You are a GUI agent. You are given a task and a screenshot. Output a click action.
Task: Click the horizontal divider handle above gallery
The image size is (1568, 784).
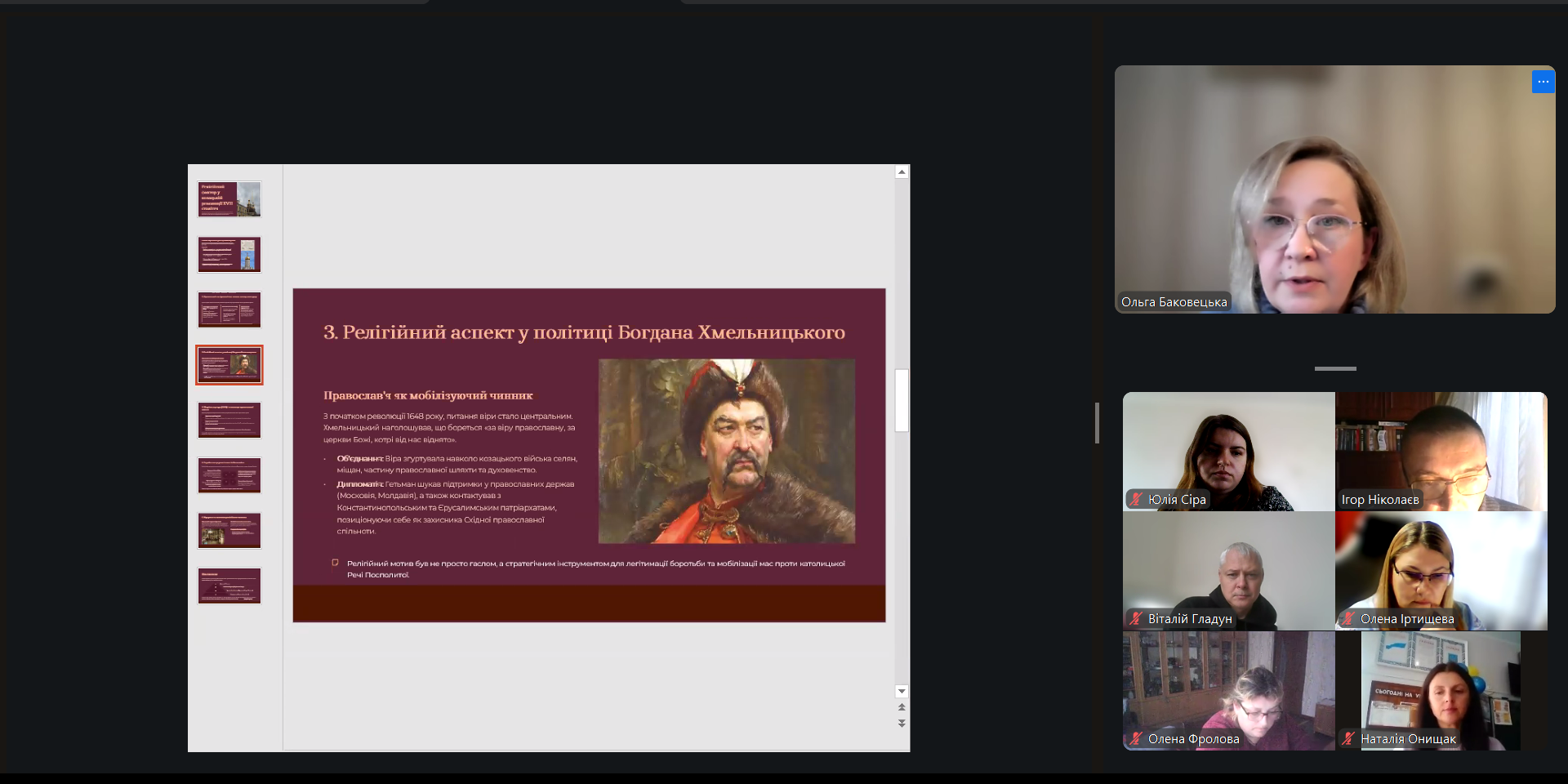[1335, 369]
